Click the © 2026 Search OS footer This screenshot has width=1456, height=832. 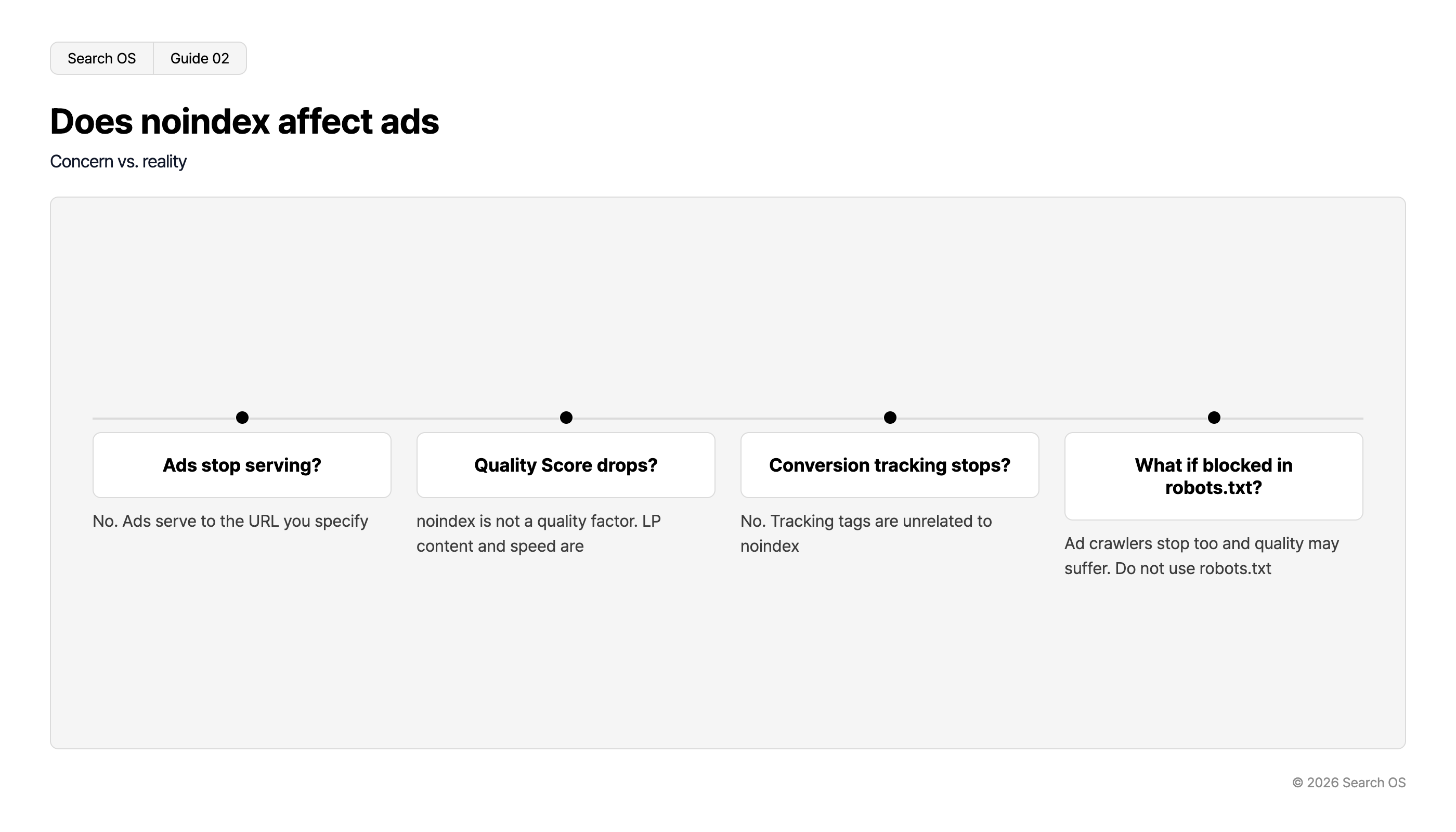(1348, 782)
